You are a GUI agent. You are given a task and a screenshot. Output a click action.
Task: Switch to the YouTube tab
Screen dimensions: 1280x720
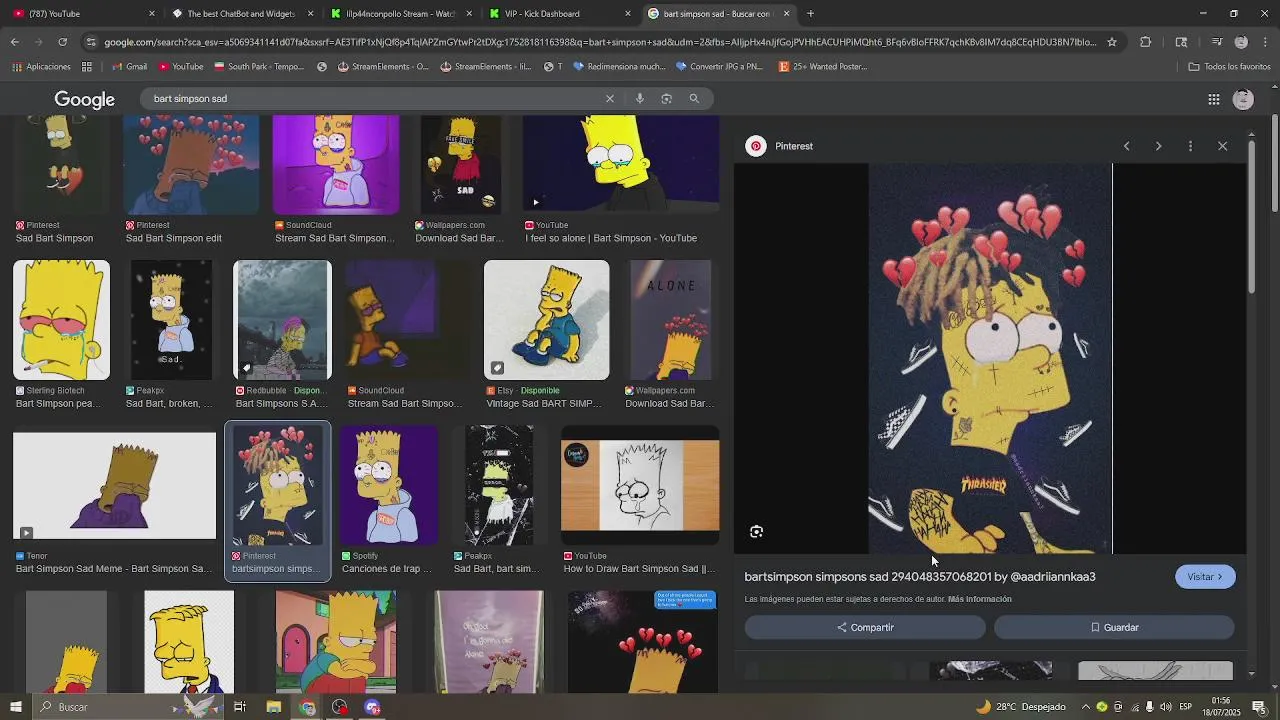click(80, 13)
